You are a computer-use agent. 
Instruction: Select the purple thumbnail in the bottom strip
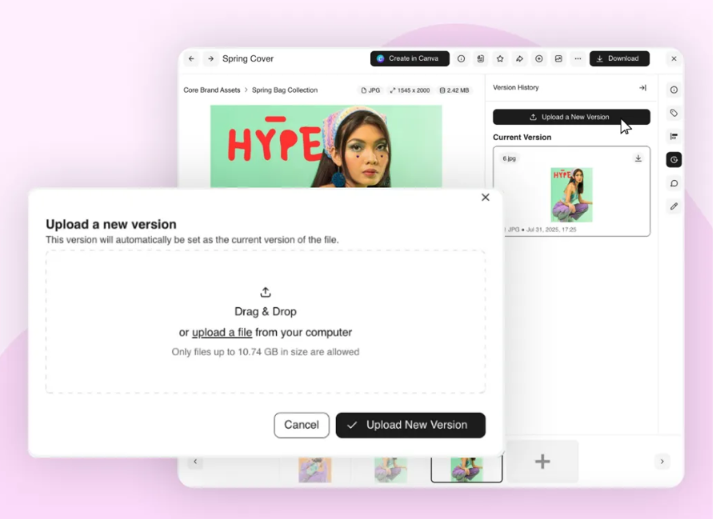tap(315, 470)
